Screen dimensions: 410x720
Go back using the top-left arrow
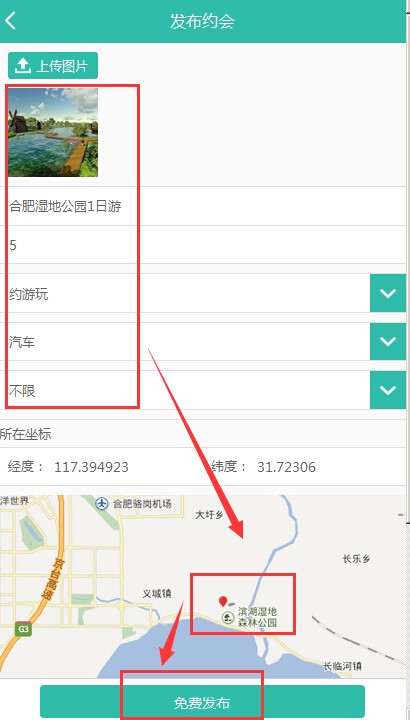tap(11, 21)
